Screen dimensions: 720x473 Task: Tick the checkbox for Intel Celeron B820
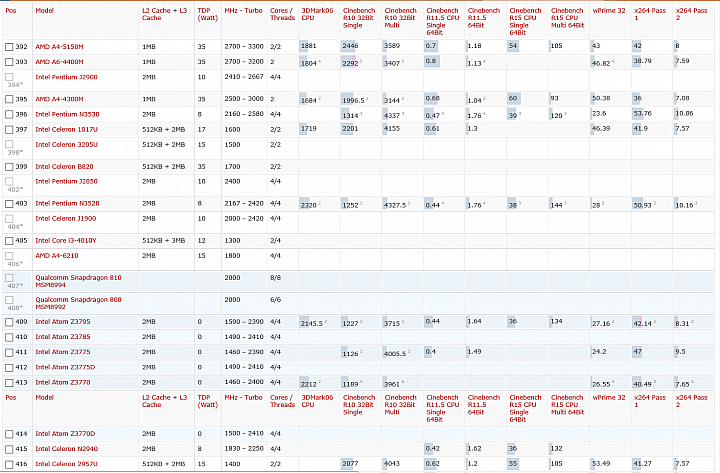(9, 167)
